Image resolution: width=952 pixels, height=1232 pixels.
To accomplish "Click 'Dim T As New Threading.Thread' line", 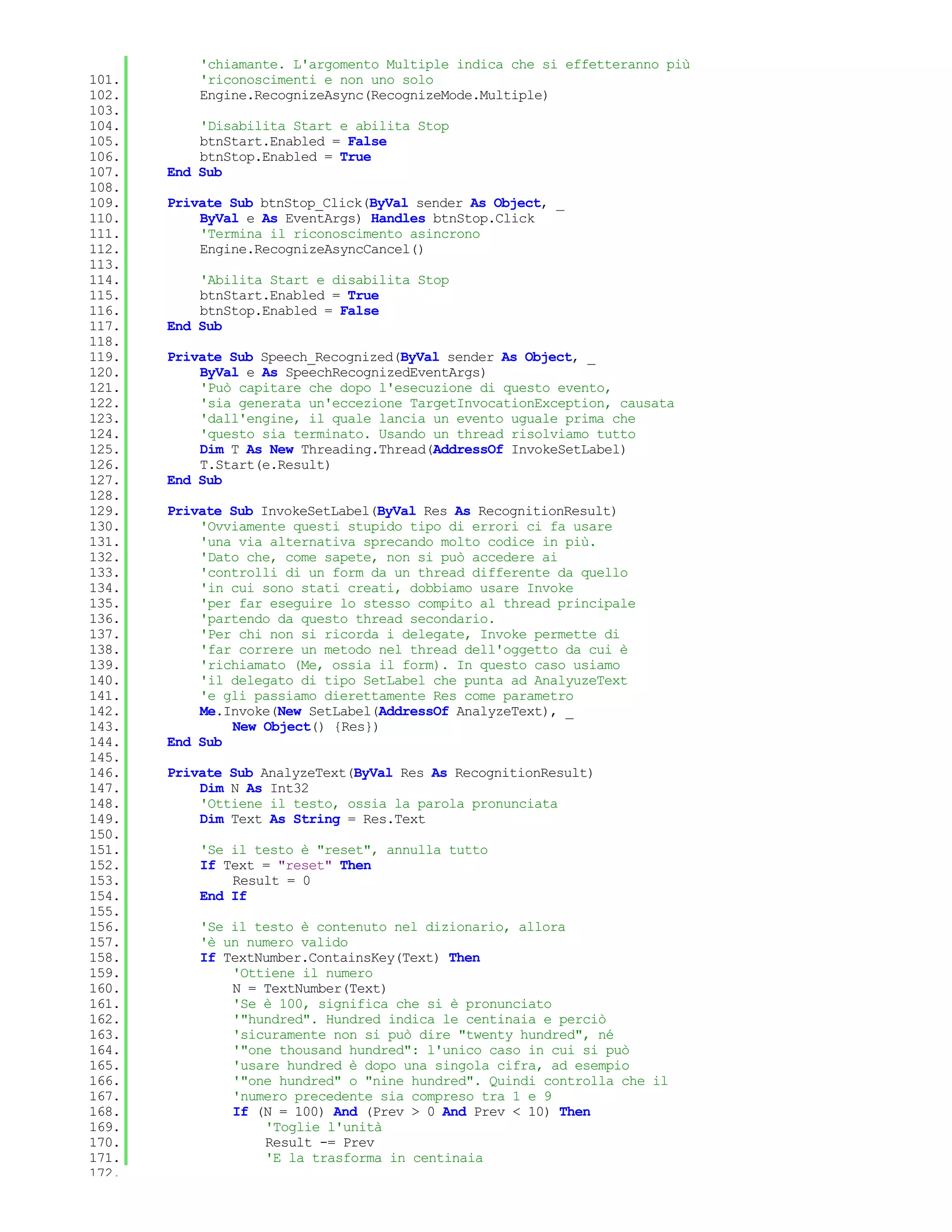I will (x=413, y=450).
